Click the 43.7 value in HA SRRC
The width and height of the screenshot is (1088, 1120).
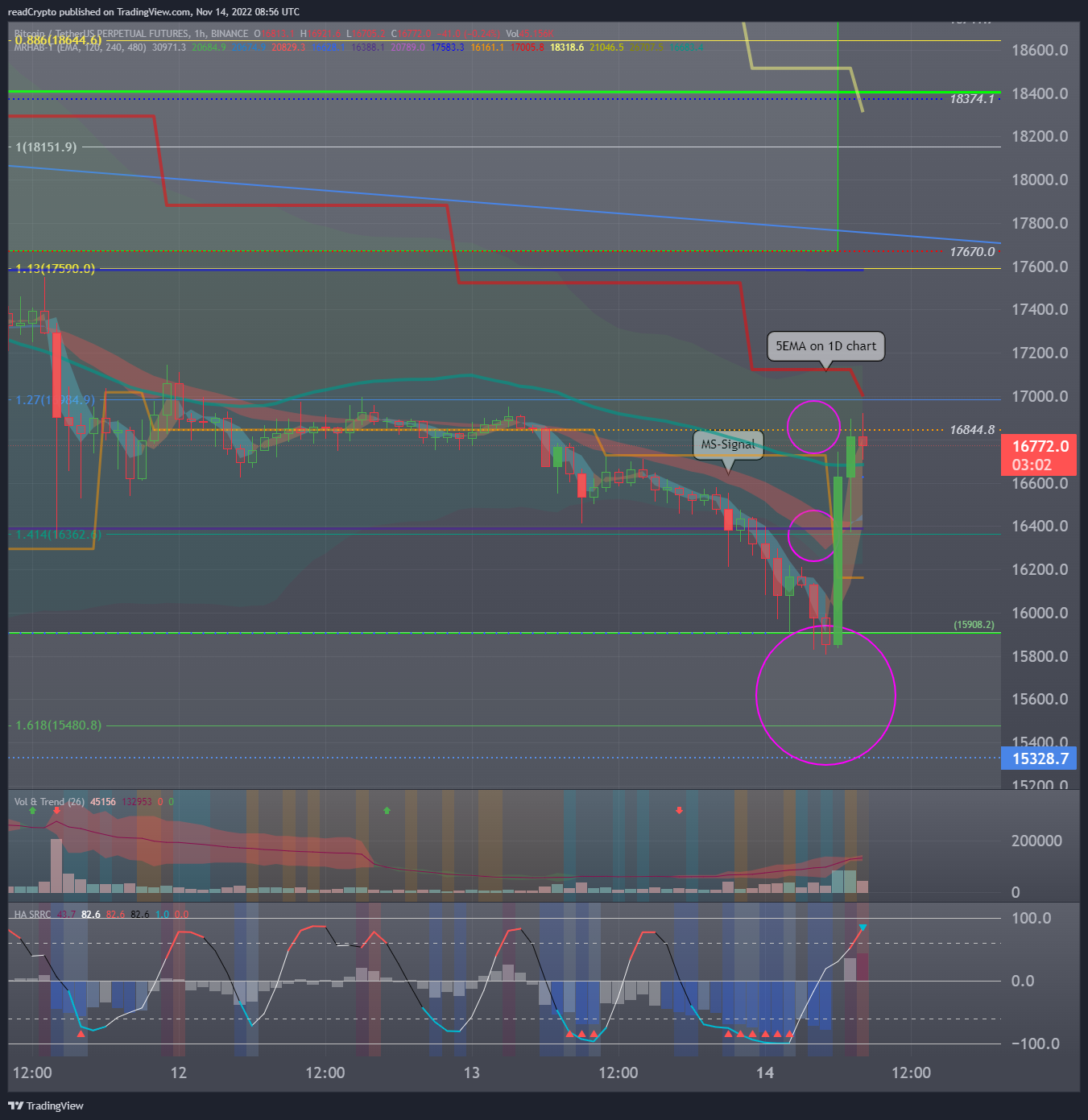tap(66, 915)
